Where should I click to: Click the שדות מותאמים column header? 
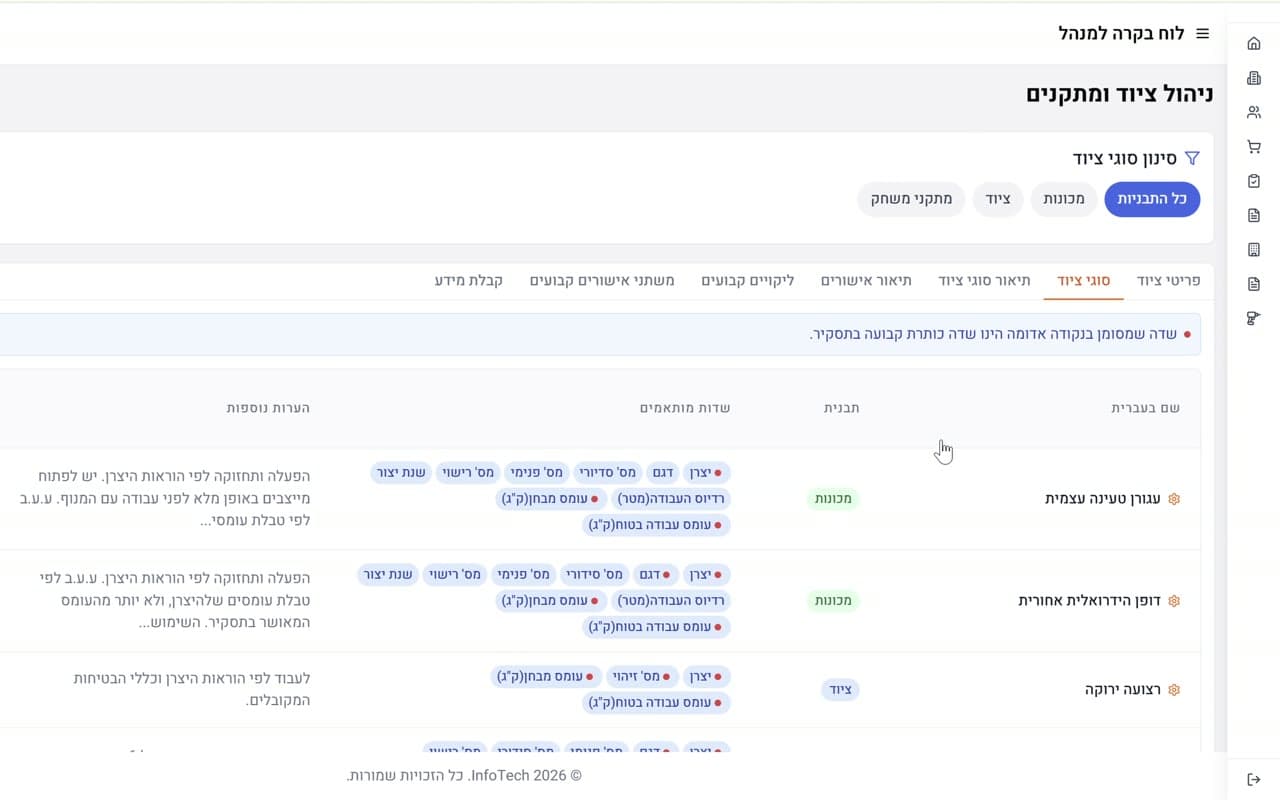(x=685, y=408)
